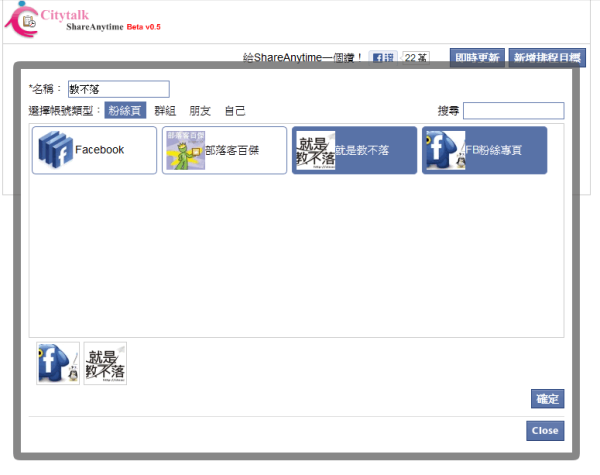The image size is (600, 475).
Task: Click the FB粉絲專頁 card blue mascot icon
Action: point(446,150)
